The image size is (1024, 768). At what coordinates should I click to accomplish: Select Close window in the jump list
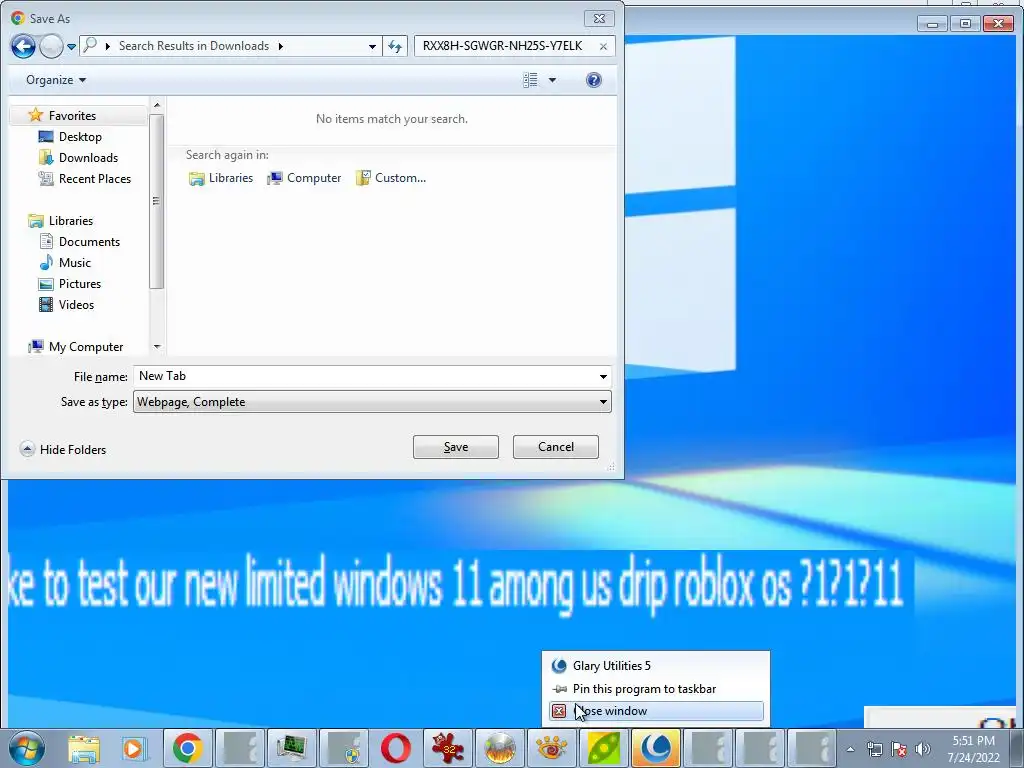tap(656, 711)
